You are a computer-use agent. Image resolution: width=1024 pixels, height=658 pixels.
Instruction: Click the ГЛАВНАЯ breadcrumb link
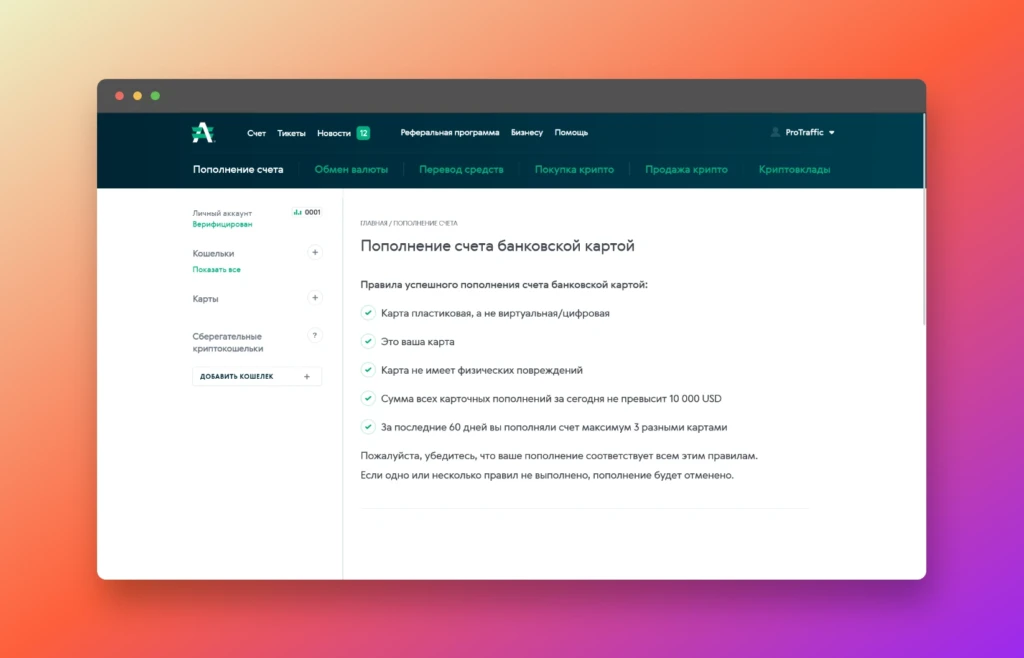coord(374,223)
